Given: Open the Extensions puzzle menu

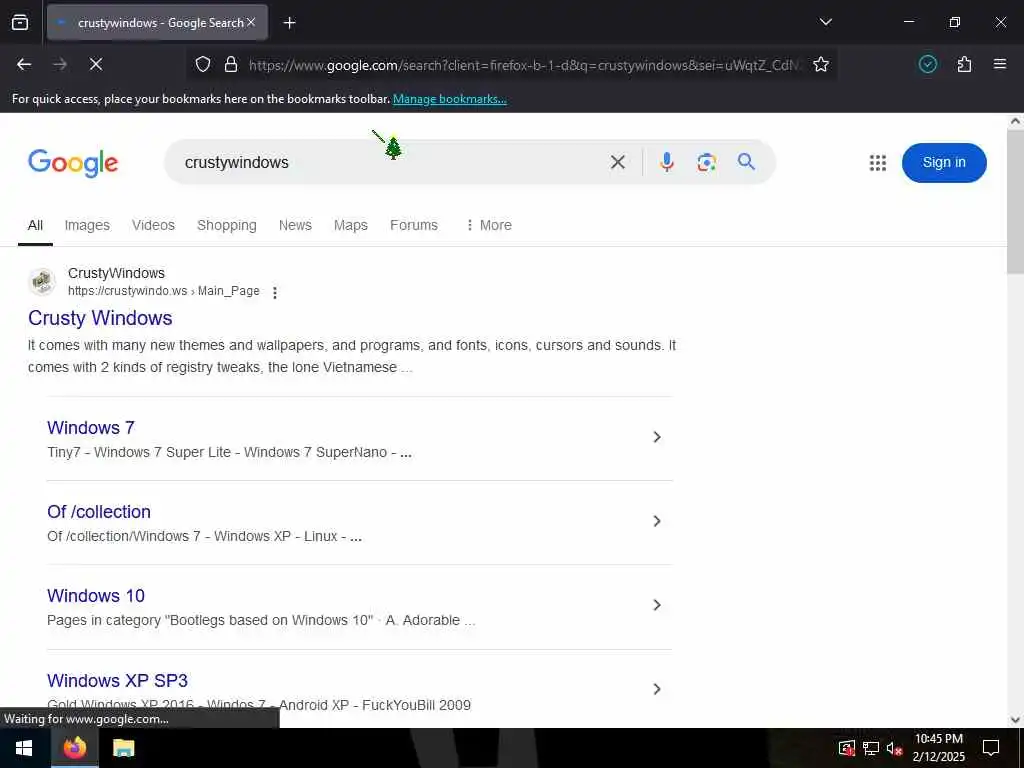Looking at the screenshot, I should (965, 64).
